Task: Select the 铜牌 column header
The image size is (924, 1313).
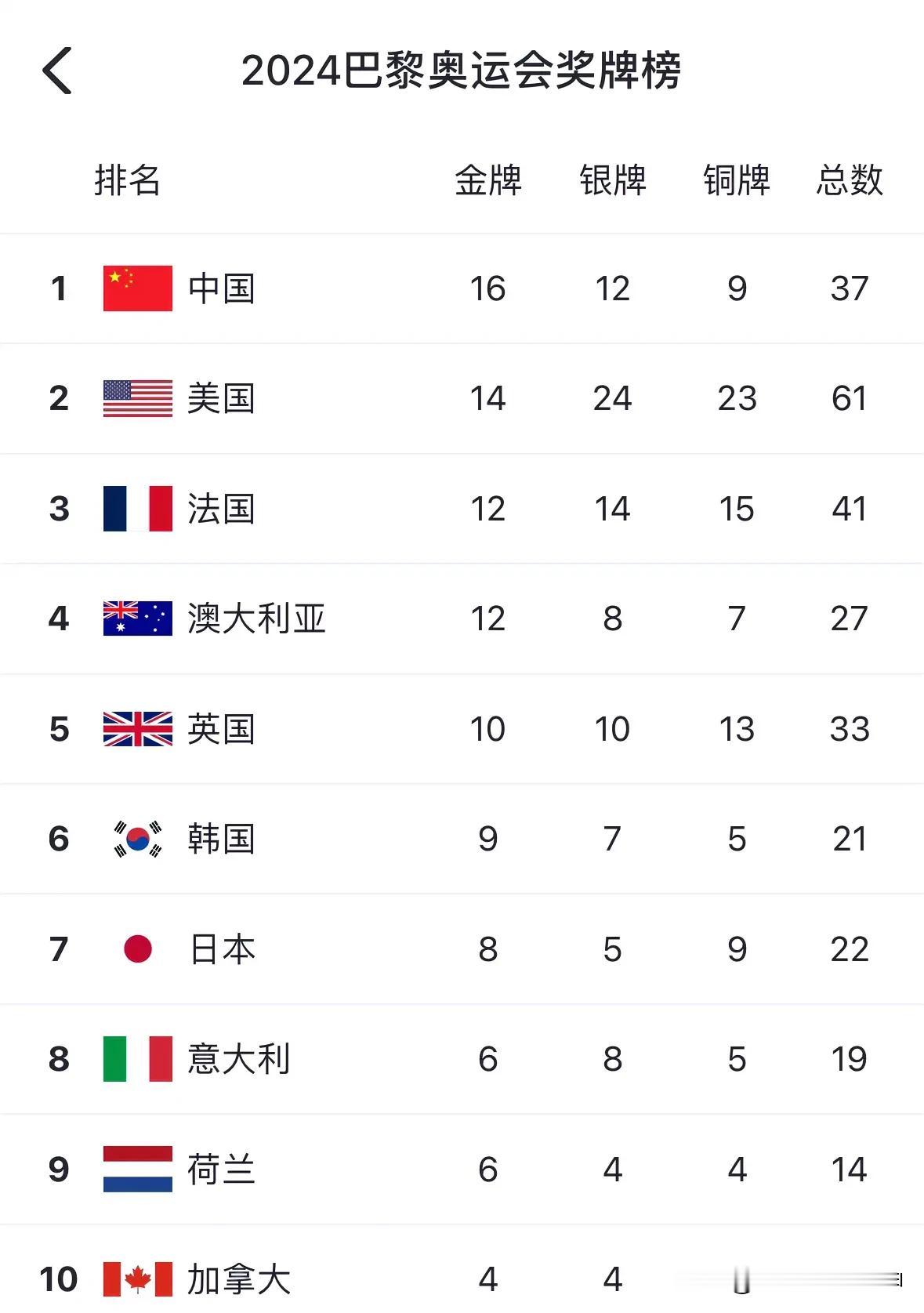Action: tap(737, 180)
